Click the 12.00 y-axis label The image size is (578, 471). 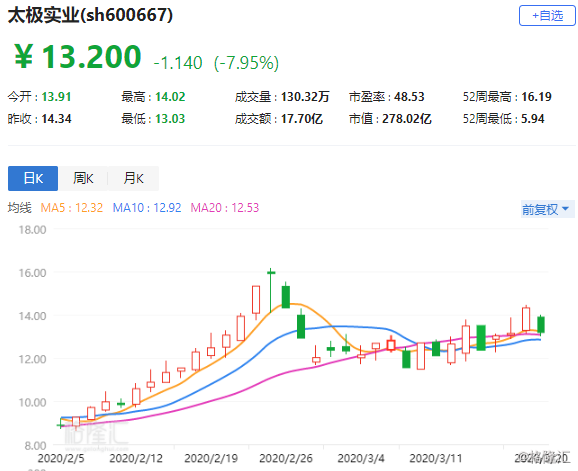32,359
